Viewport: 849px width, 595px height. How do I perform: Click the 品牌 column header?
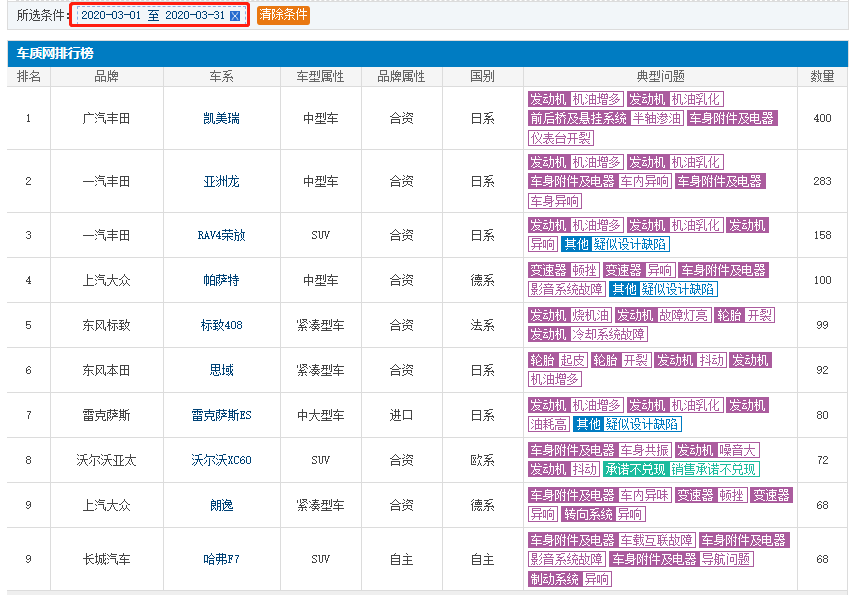107,76
